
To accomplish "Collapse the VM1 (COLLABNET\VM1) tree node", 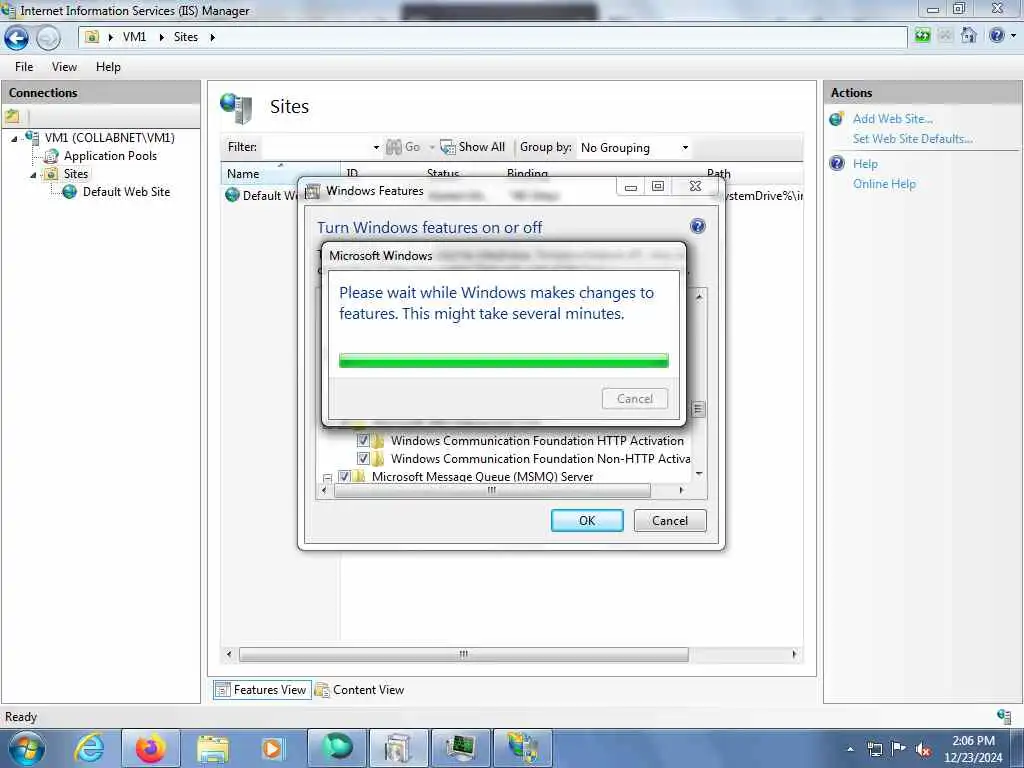I will point(14,138).
